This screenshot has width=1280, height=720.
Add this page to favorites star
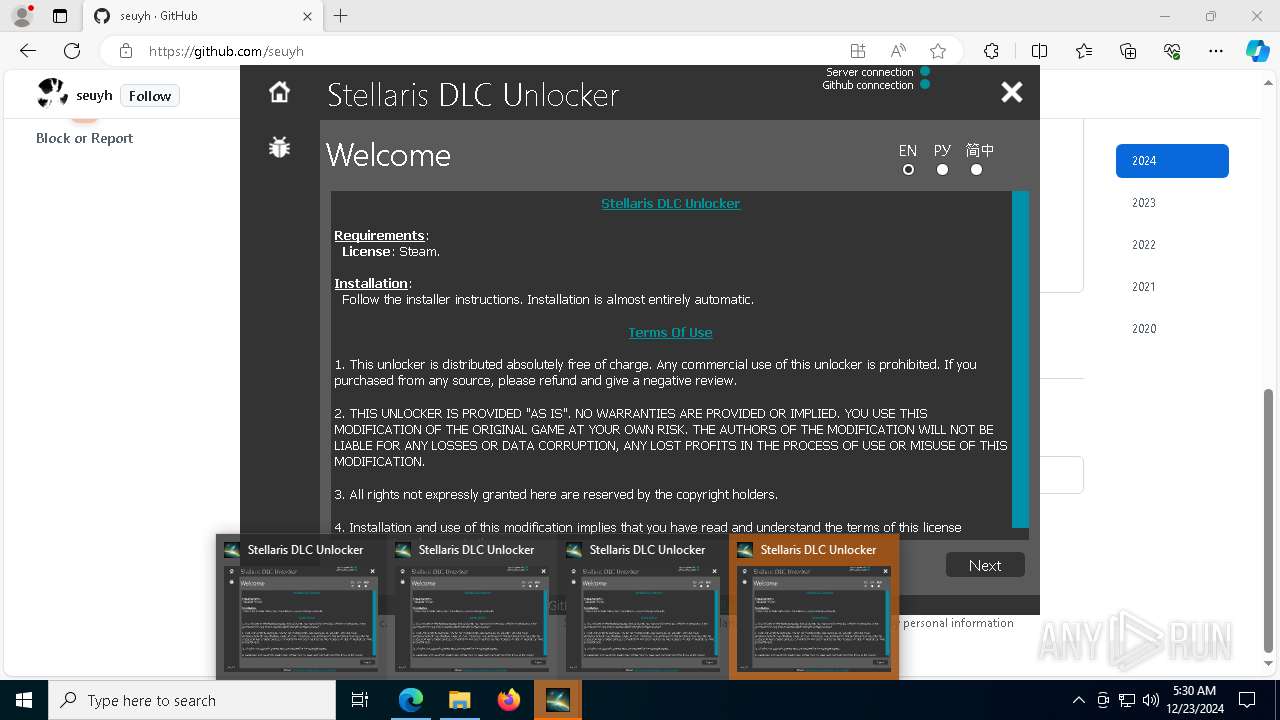[938, 51]
